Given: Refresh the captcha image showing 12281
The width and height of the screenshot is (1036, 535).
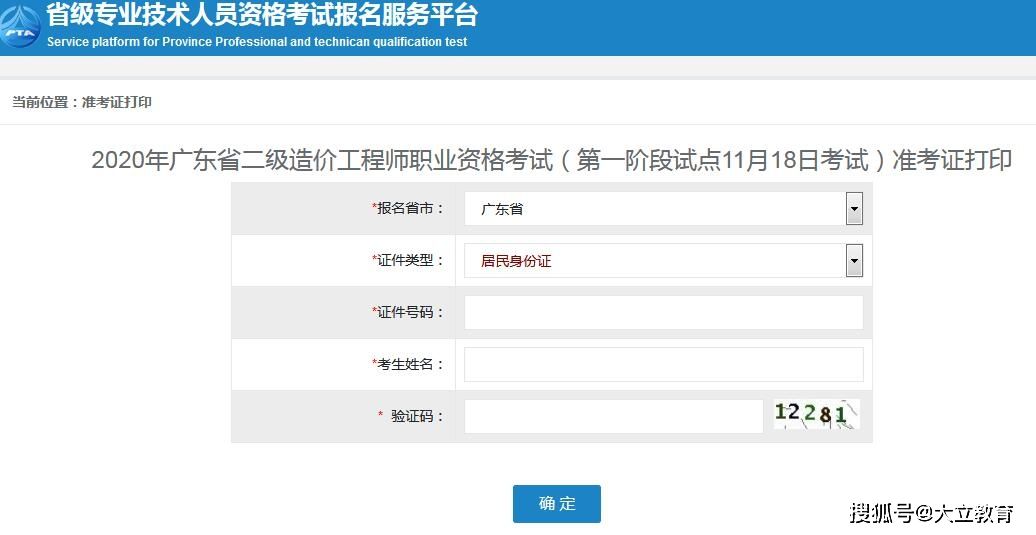Looking at the screenshot, I should (816, 414).
